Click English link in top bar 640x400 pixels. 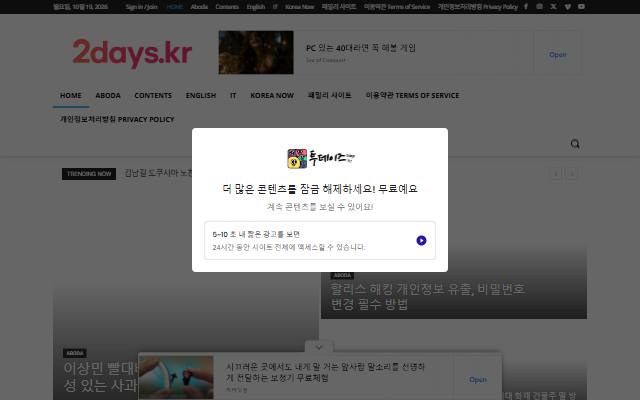click(x=256, y=7)
